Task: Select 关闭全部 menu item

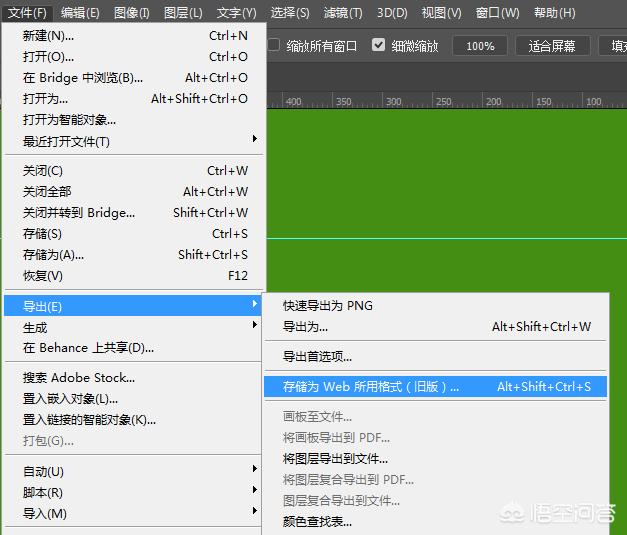Action: click(x=135, y=192)
